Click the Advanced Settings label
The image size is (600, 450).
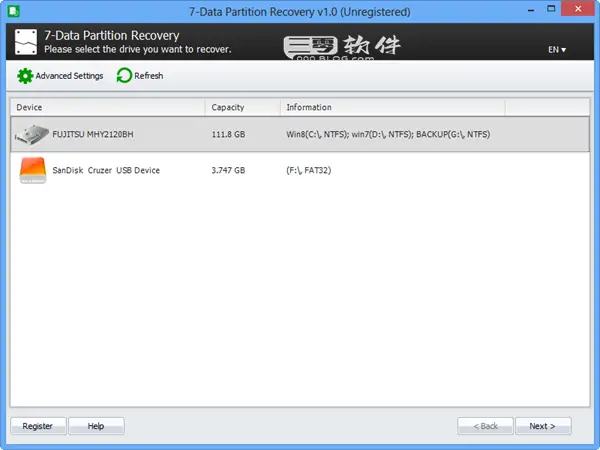click(69, 76)
